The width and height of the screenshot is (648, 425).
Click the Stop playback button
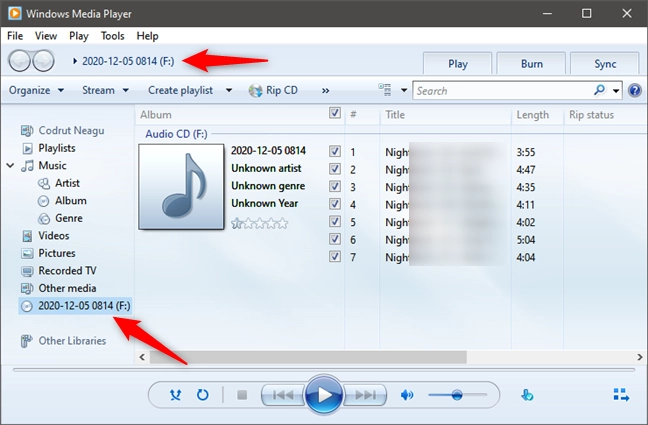point(242,395)
